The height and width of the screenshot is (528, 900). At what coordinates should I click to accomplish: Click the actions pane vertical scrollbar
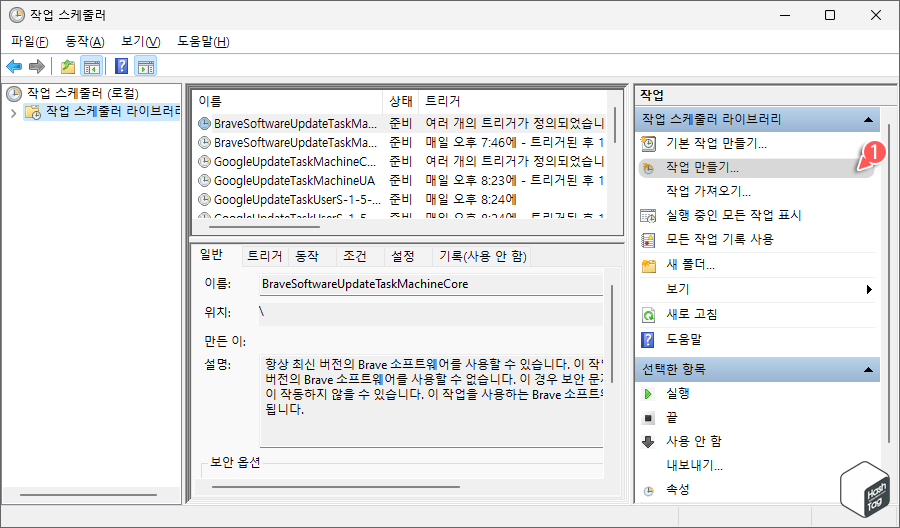[889, 284]
